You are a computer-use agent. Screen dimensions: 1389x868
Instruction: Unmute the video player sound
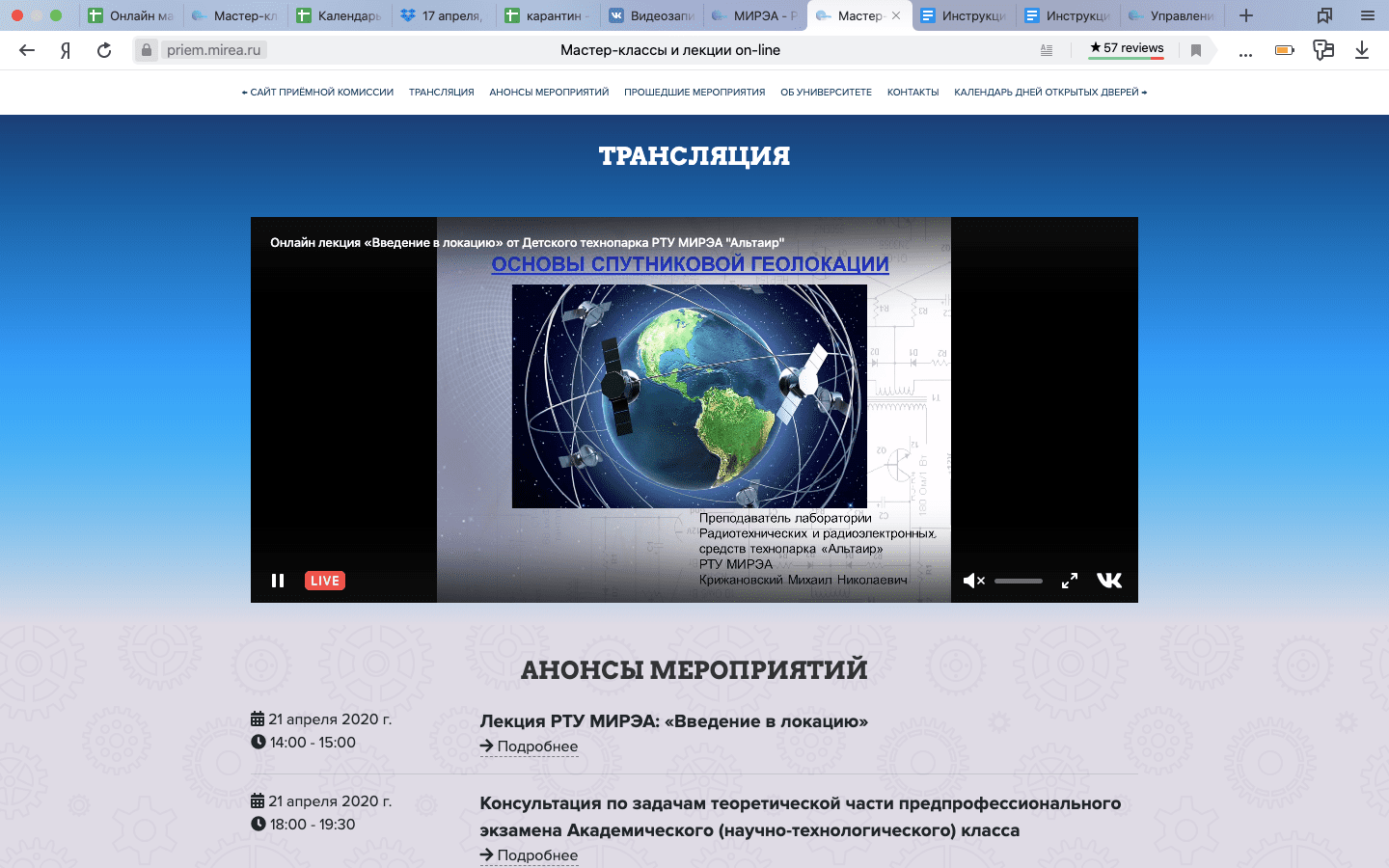click(x=973, y=581)
